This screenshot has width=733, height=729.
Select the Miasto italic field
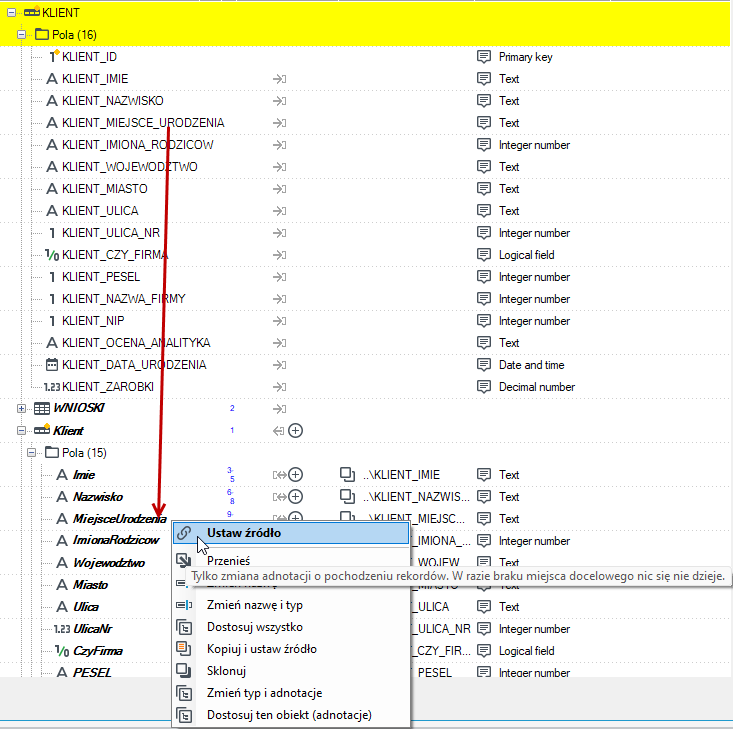click(90, 585)
